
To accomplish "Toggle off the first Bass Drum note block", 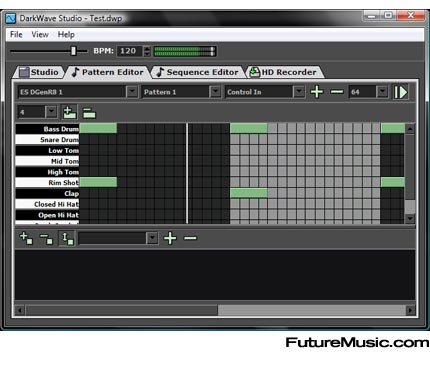I will (x=98, y=129).
